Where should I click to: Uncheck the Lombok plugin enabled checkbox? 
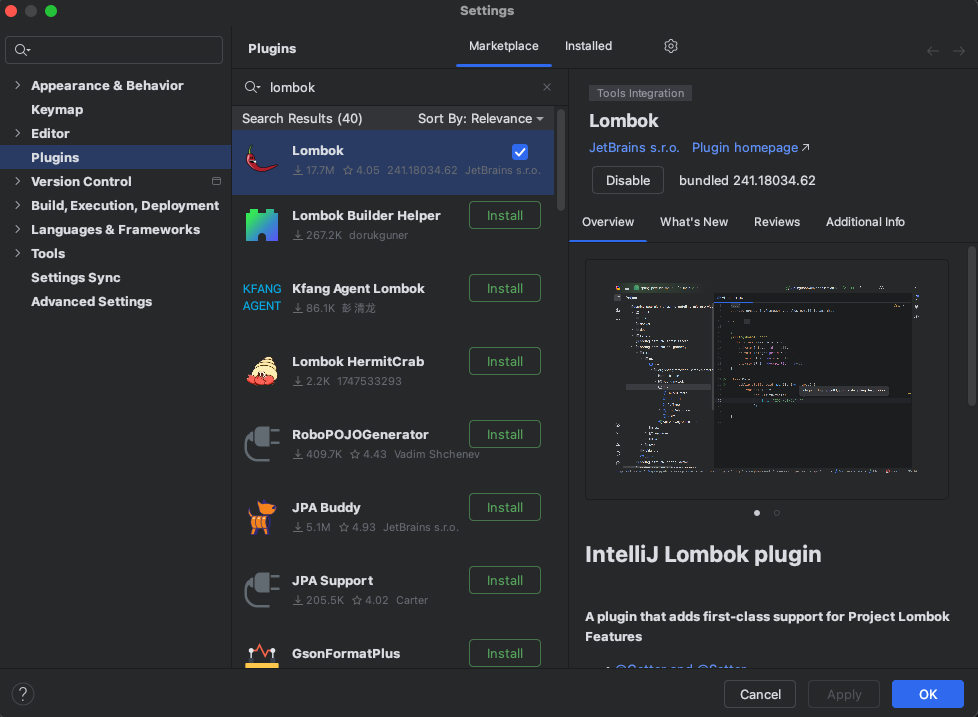(x=520, y=152)
